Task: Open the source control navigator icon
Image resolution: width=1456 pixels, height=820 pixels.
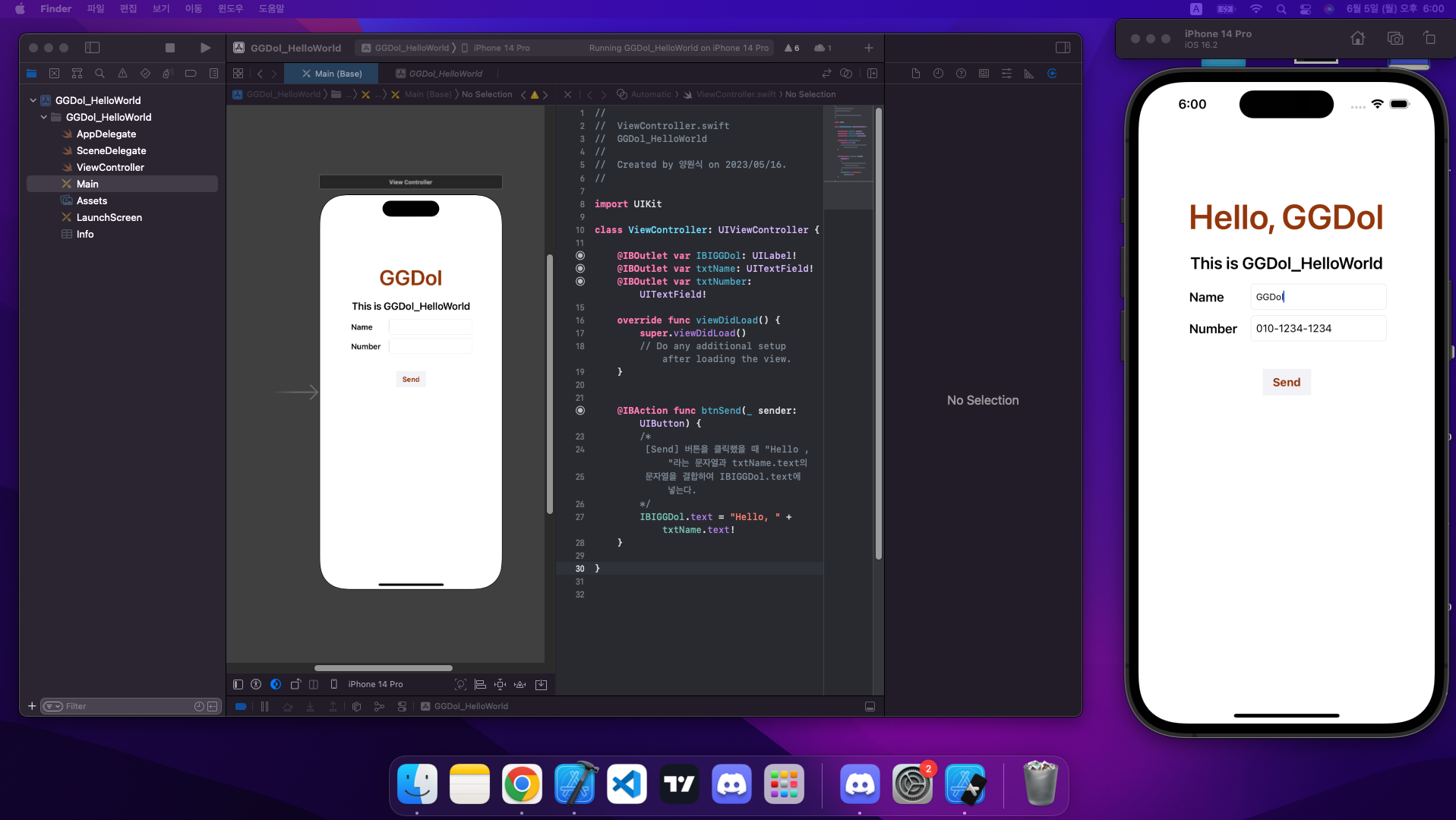Action: (x=54, y=74)
